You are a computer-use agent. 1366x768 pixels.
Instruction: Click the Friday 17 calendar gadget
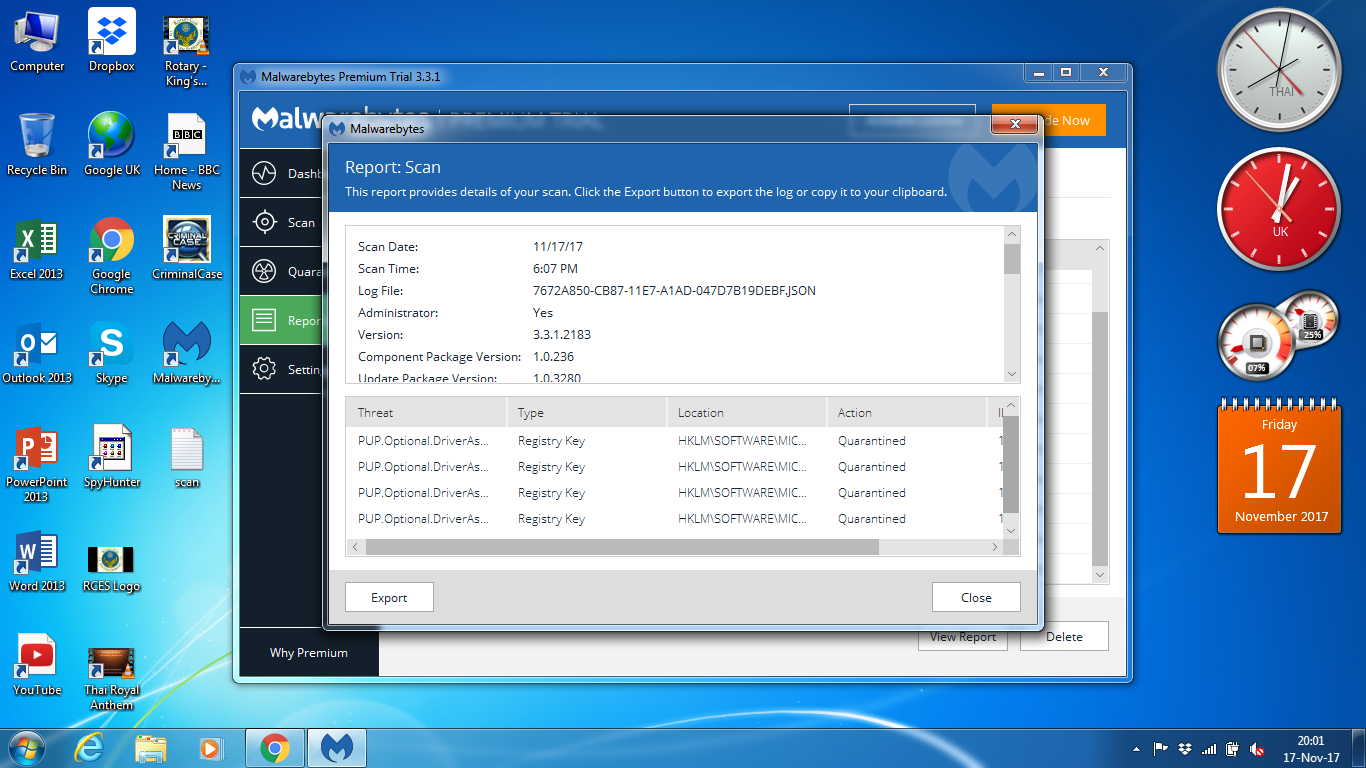(x=1280, y=466)
